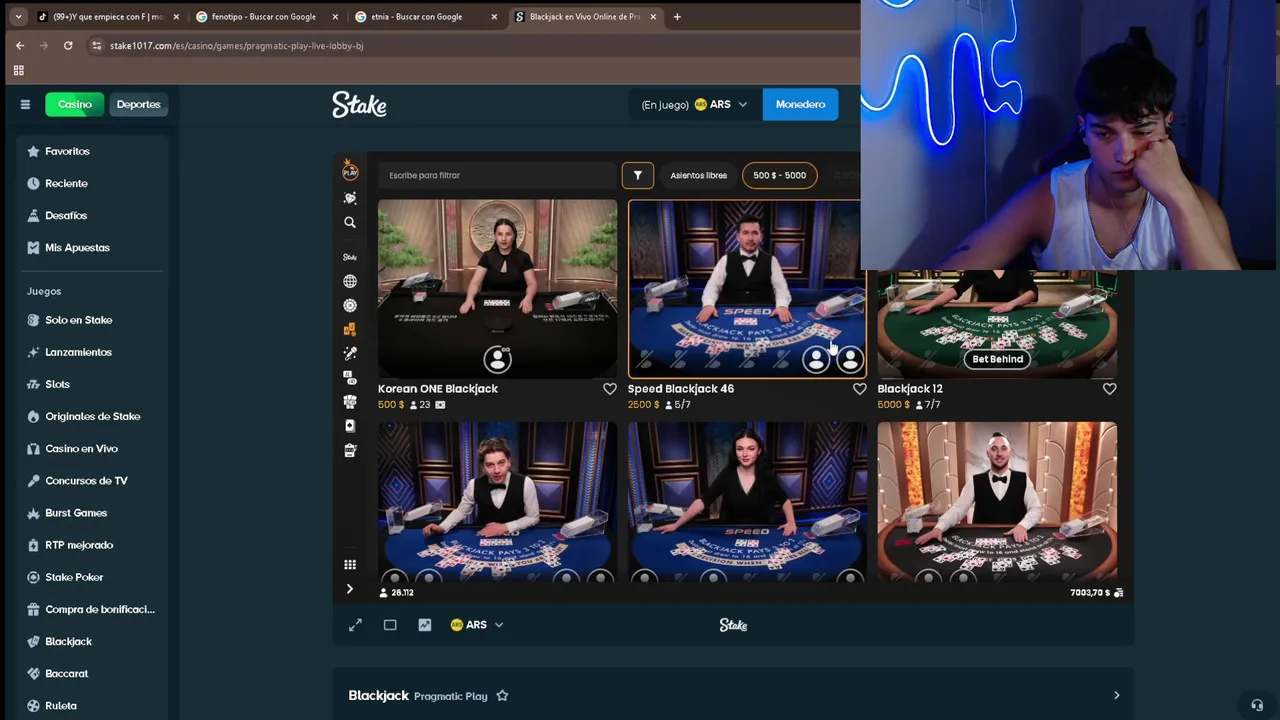Toggle the Asientos libres filter chip

point(698,175)
